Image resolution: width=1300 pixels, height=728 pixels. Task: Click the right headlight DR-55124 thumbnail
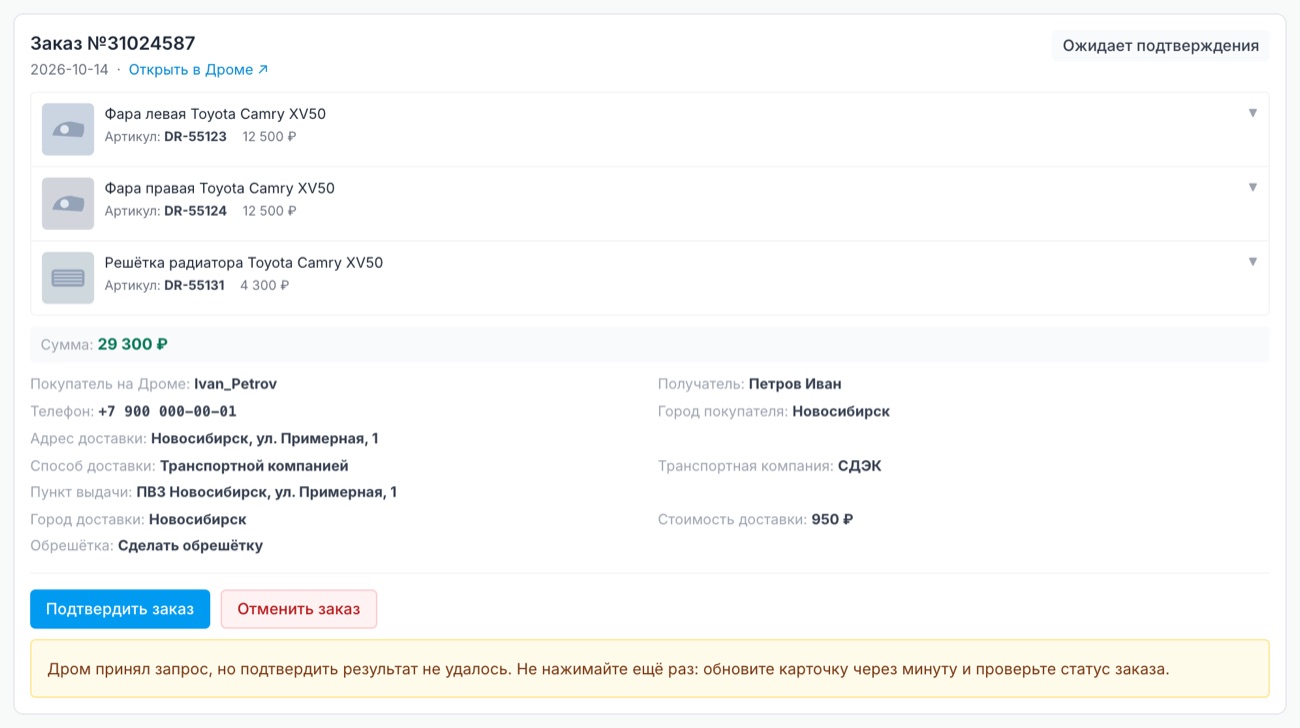pos(68,203)
